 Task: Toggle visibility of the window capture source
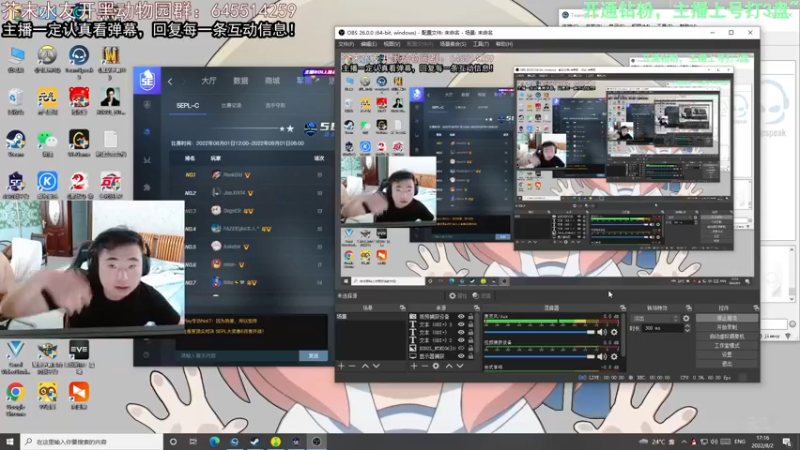(461, 348)
